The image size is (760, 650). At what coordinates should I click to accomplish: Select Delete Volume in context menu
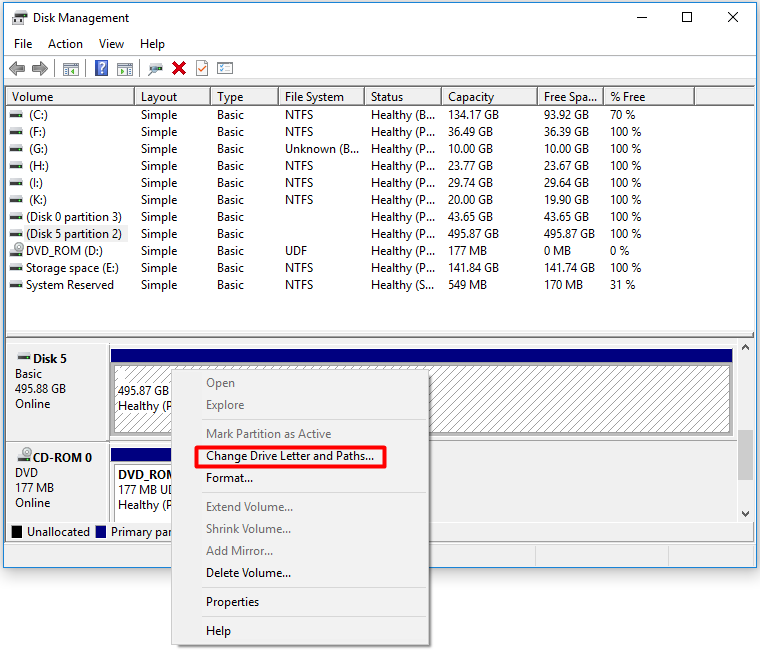248,572
